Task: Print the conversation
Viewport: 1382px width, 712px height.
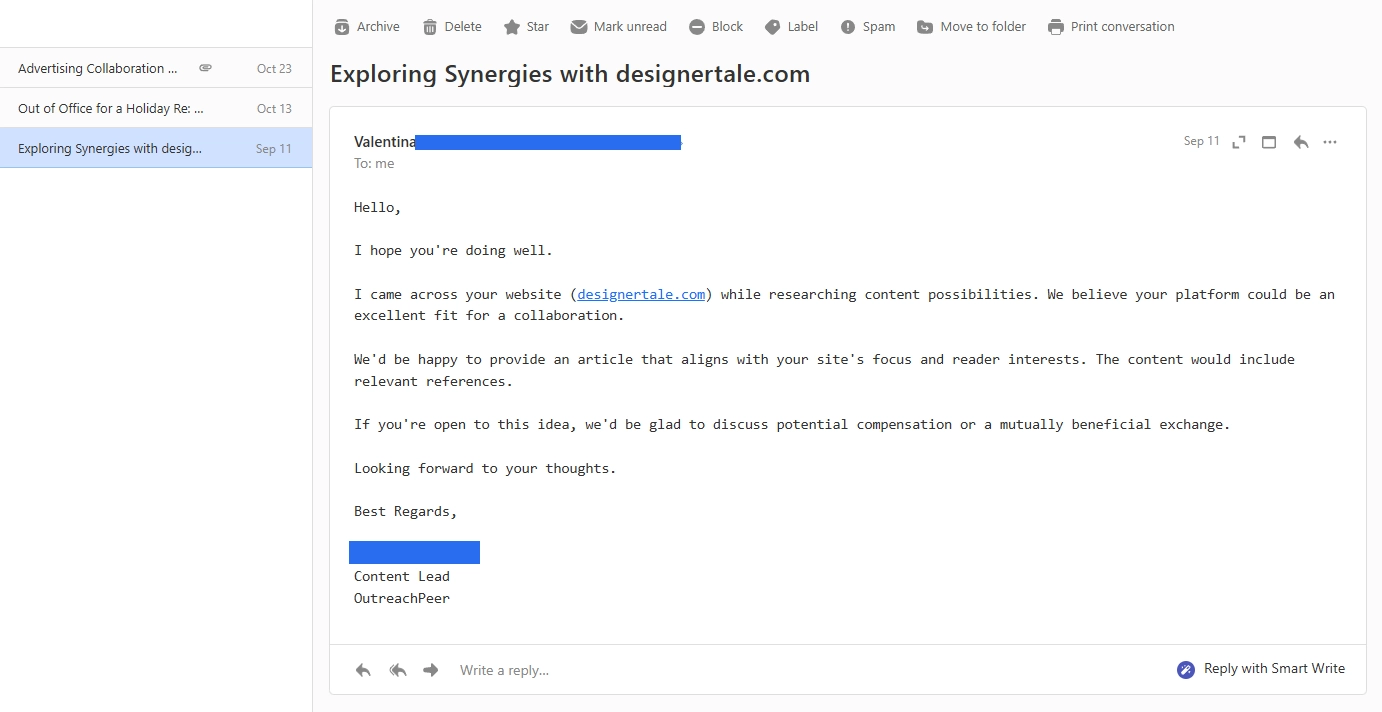Action: 1110,27
